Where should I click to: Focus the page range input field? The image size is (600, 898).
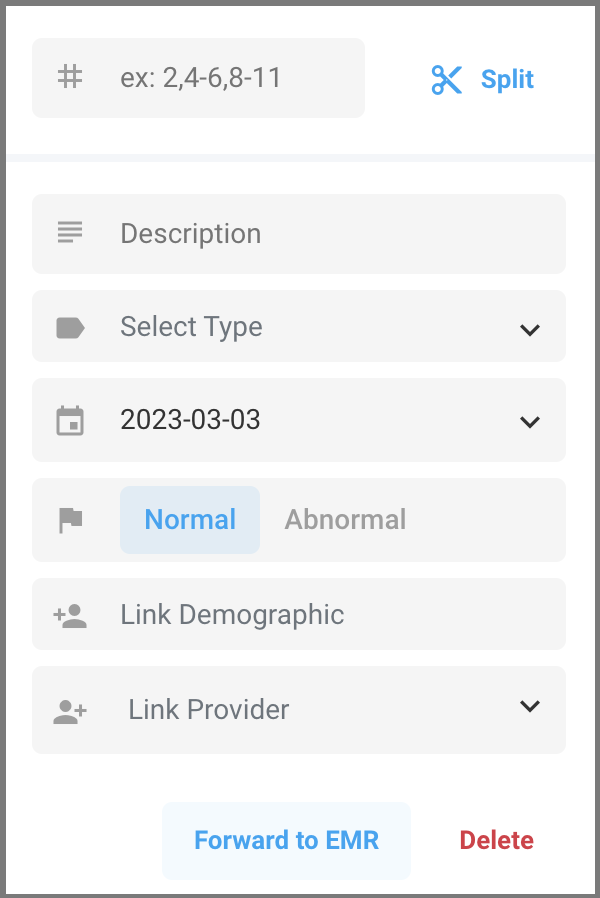coord(230,78)
